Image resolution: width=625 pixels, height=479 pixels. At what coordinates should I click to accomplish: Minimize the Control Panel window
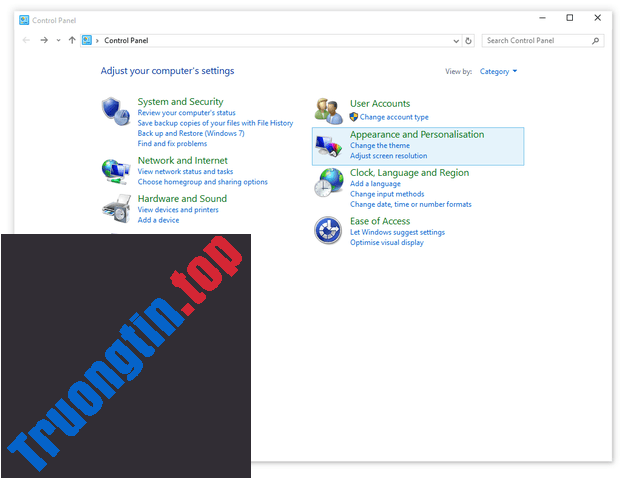[x=542, y=18]
